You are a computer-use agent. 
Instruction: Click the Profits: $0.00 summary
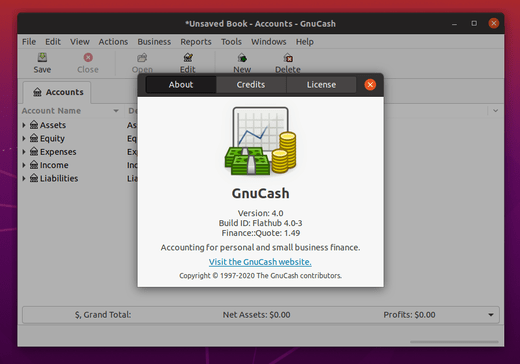(x=409, y=315)
